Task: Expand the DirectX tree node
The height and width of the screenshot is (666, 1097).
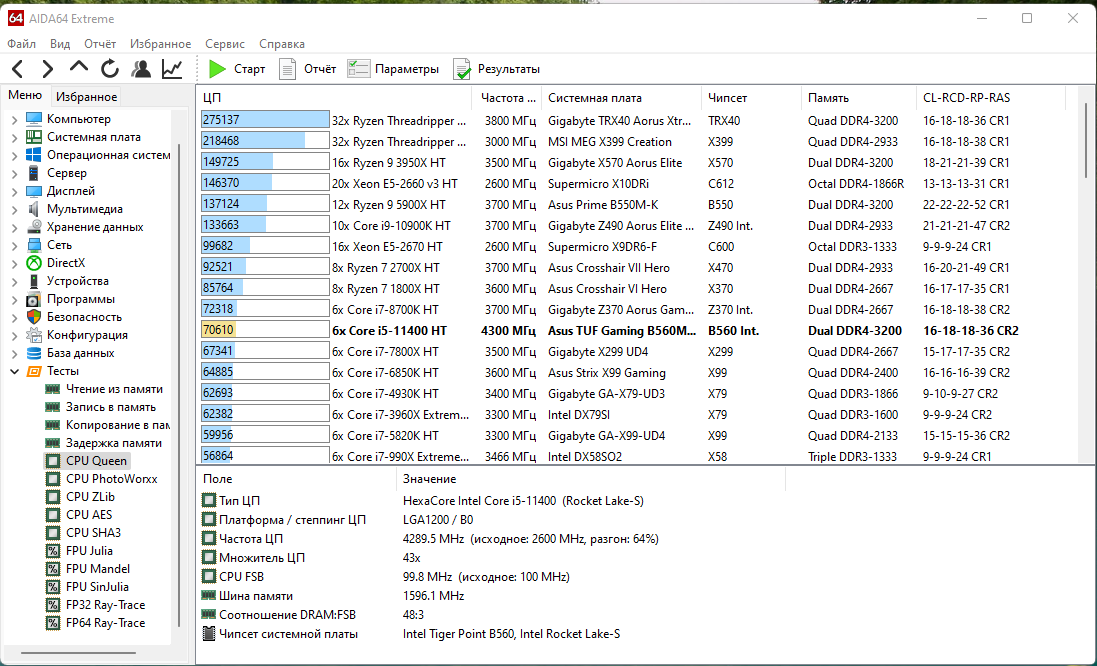Action: (x=14, y=264)
